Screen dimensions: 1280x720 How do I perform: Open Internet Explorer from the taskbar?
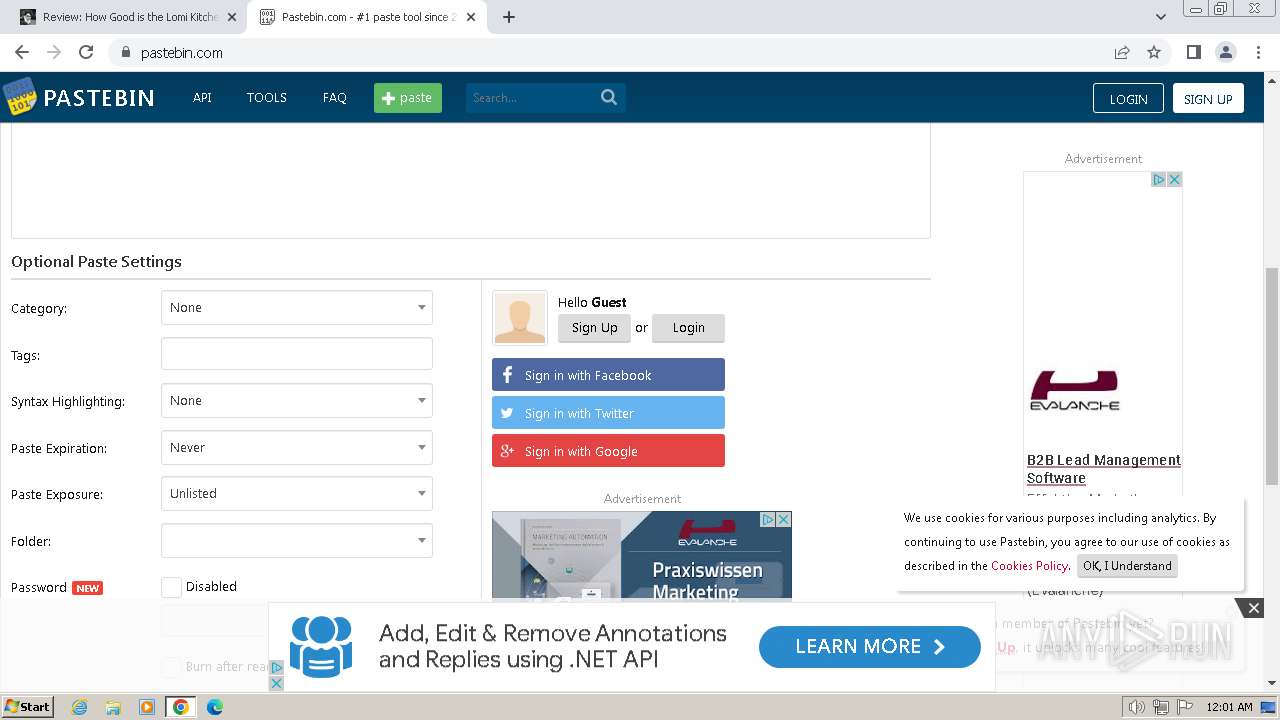point(80,707)
